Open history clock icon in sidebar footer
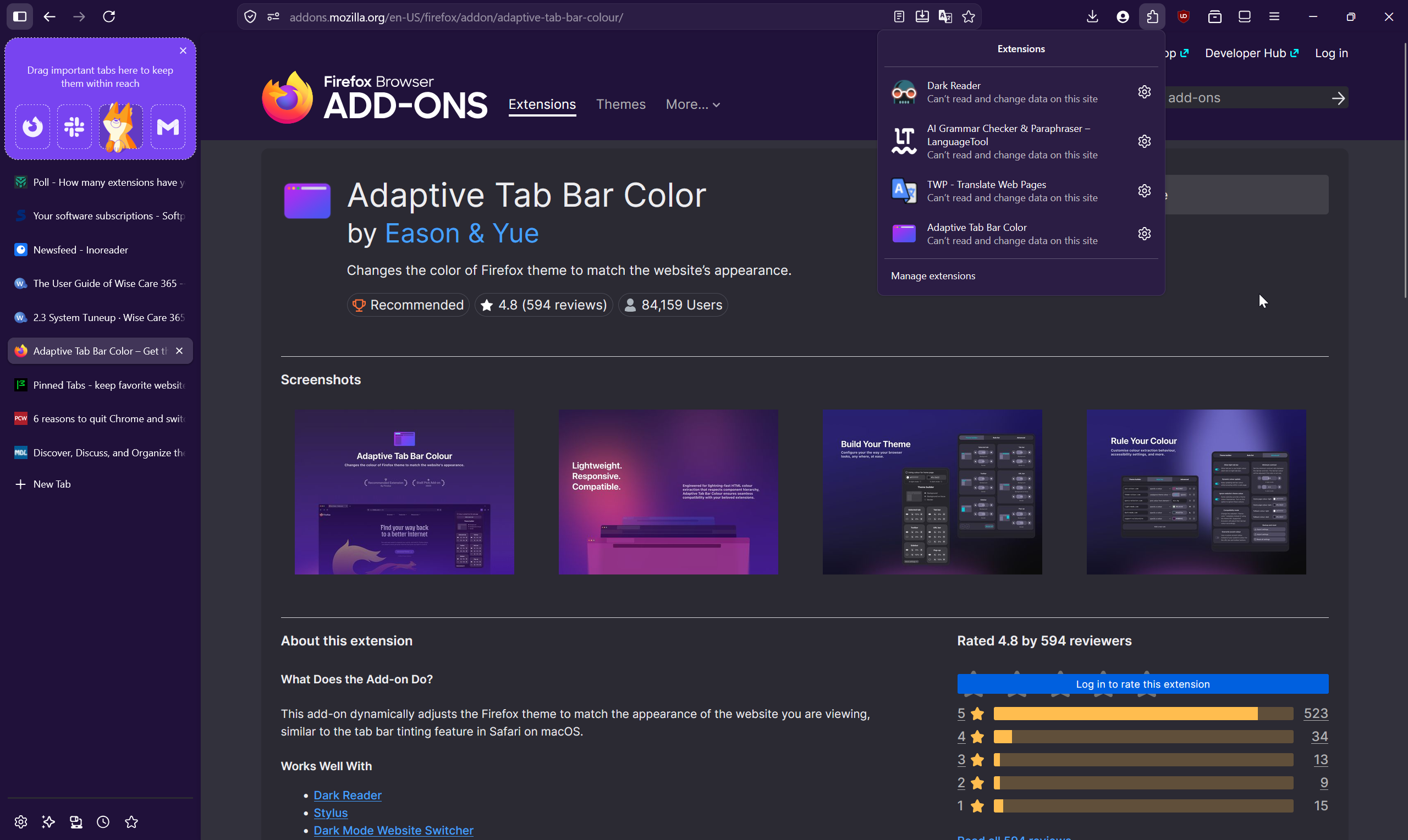The image size is (1408, 840). [103, 822]
